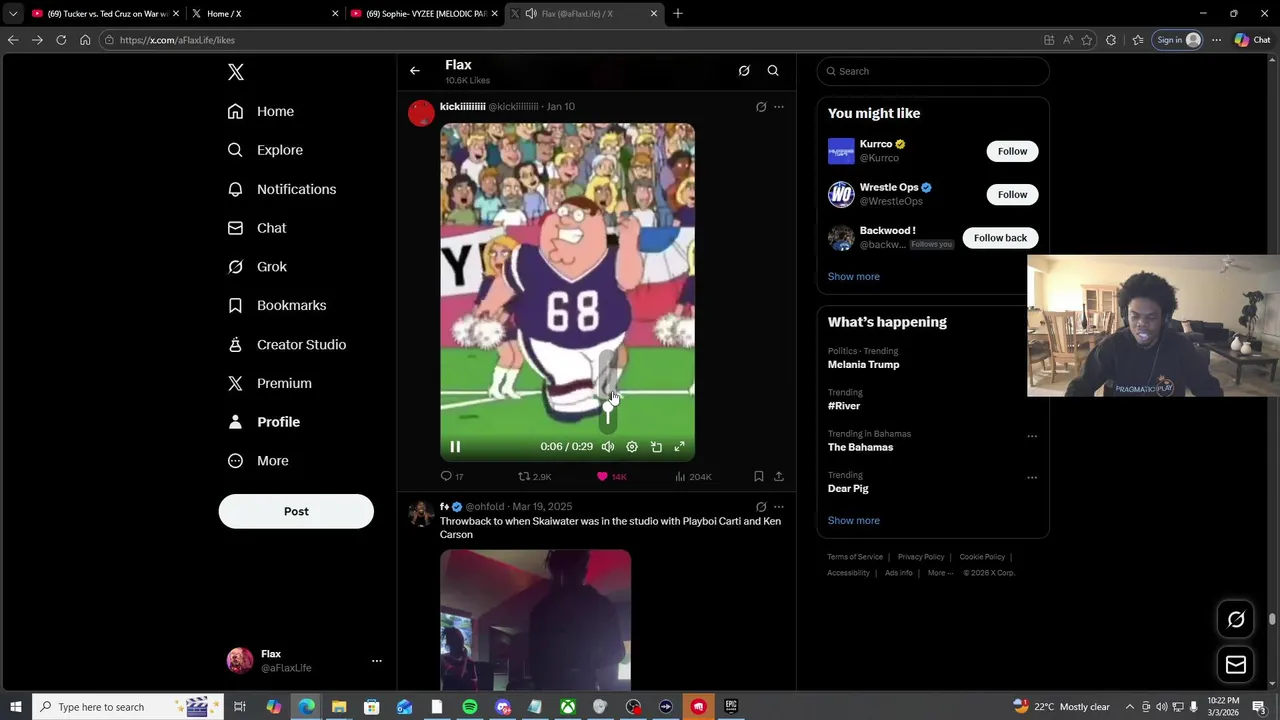Open Chat in the sidebar
Screen dimensions: 1280x720
(257, 228)
